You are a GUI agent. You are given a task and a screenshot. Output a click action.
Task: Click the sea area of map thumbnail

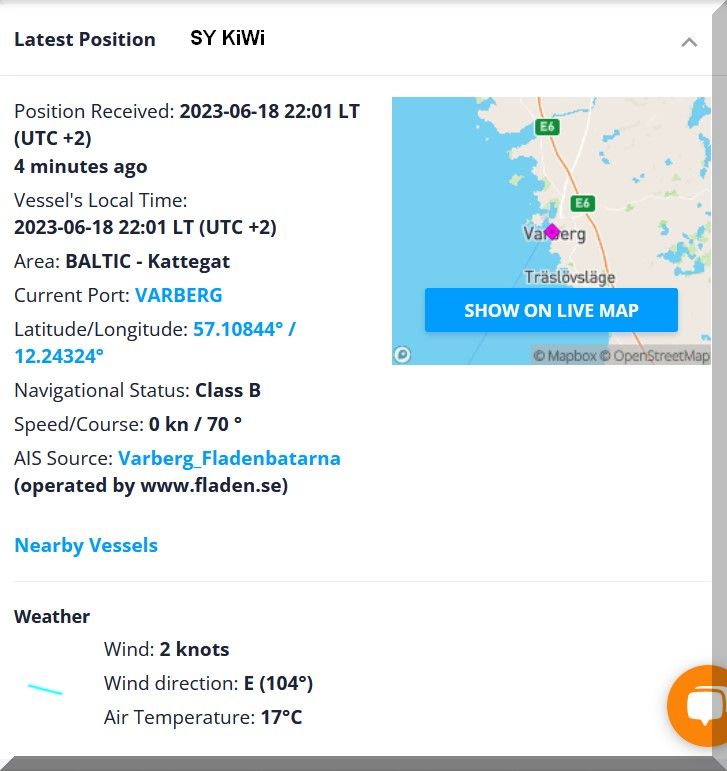click(440, 200)
